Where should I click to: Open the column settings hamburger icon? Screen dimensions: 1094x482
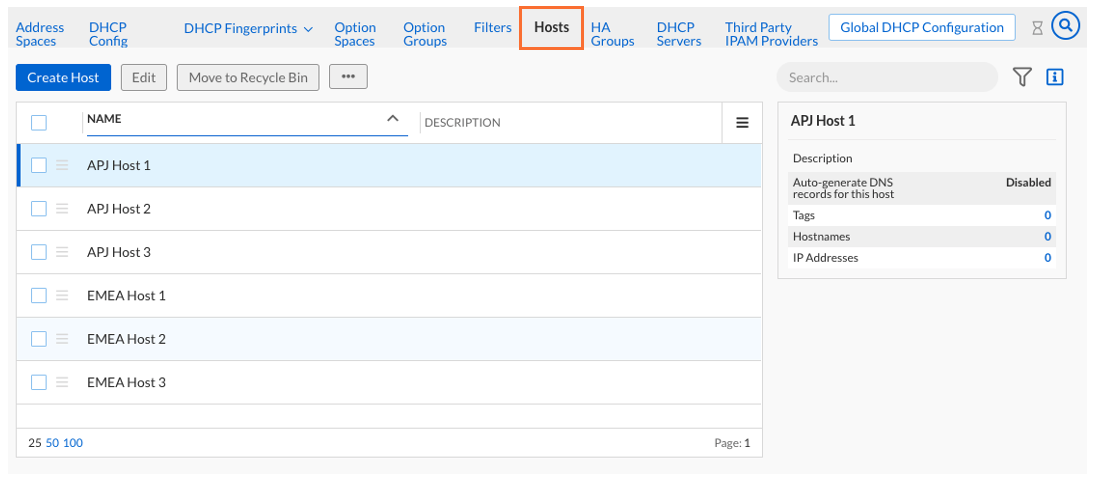pyautogui.click(x=742, y=123)
